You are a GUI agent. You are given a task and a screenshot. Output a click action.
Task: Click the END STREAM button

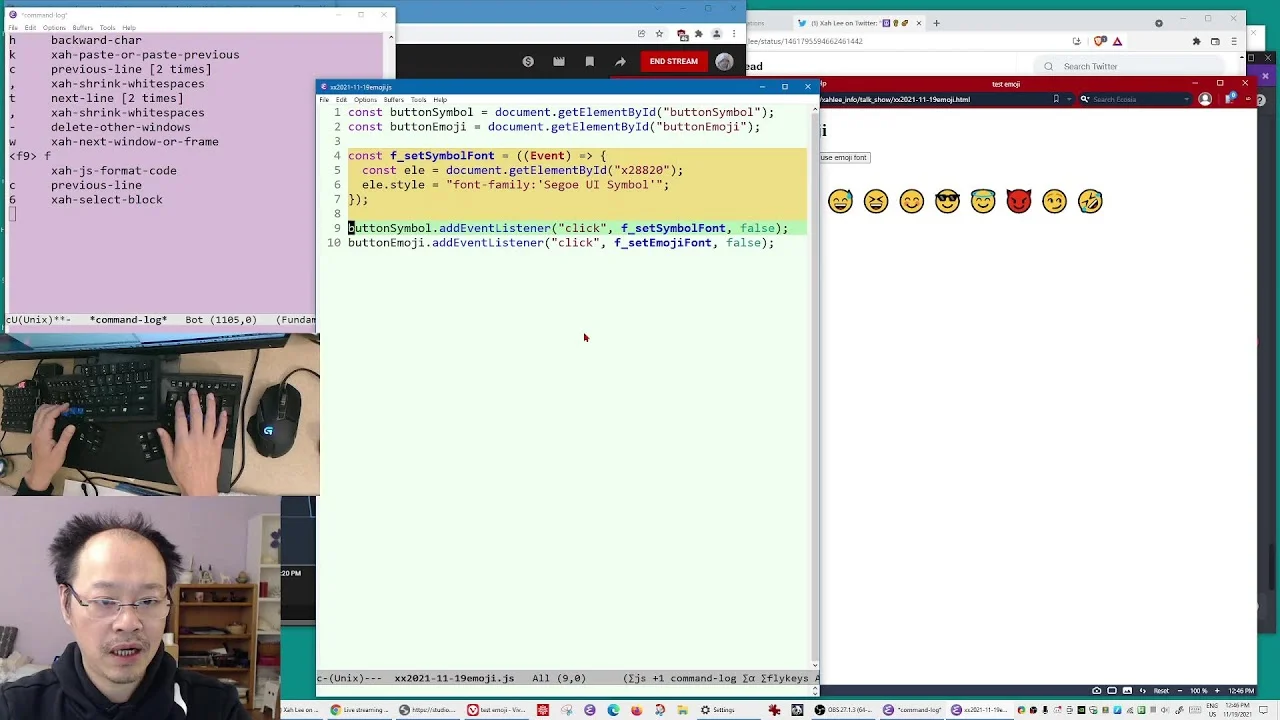tap(674, 62)
